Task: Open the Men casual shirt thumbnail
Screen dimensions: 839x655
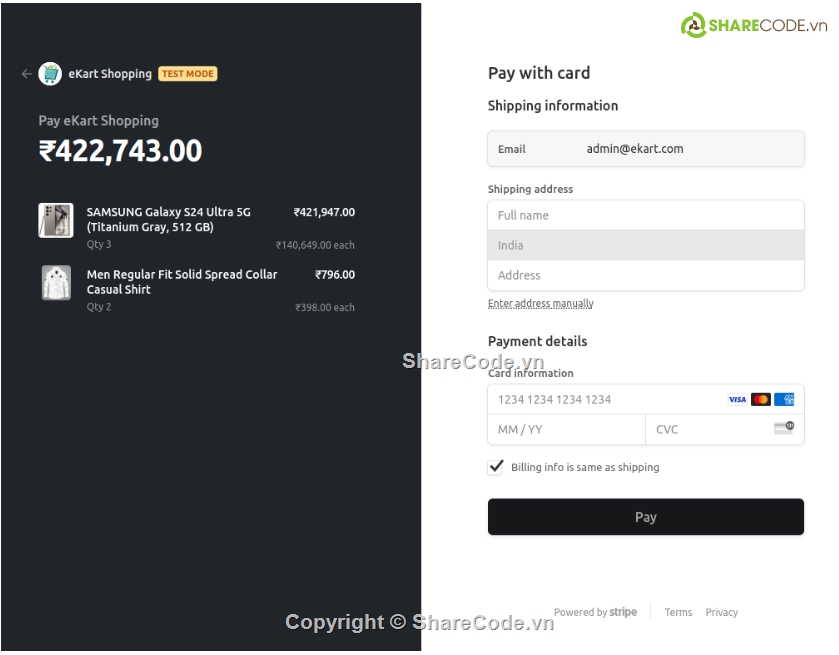Action: [x=56, y=283]
